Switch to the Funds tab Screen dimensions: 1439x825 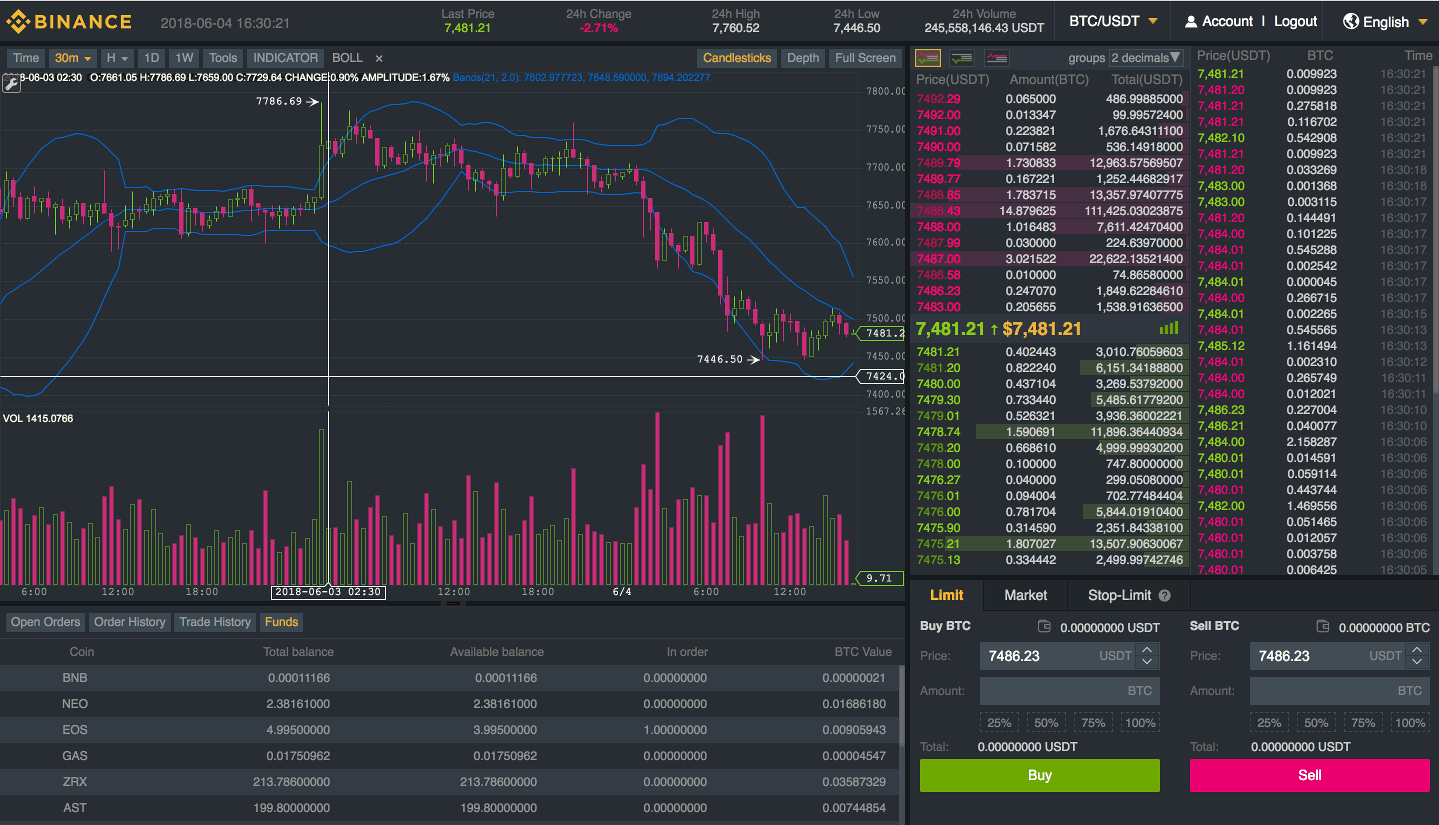[x=280, y=621]
